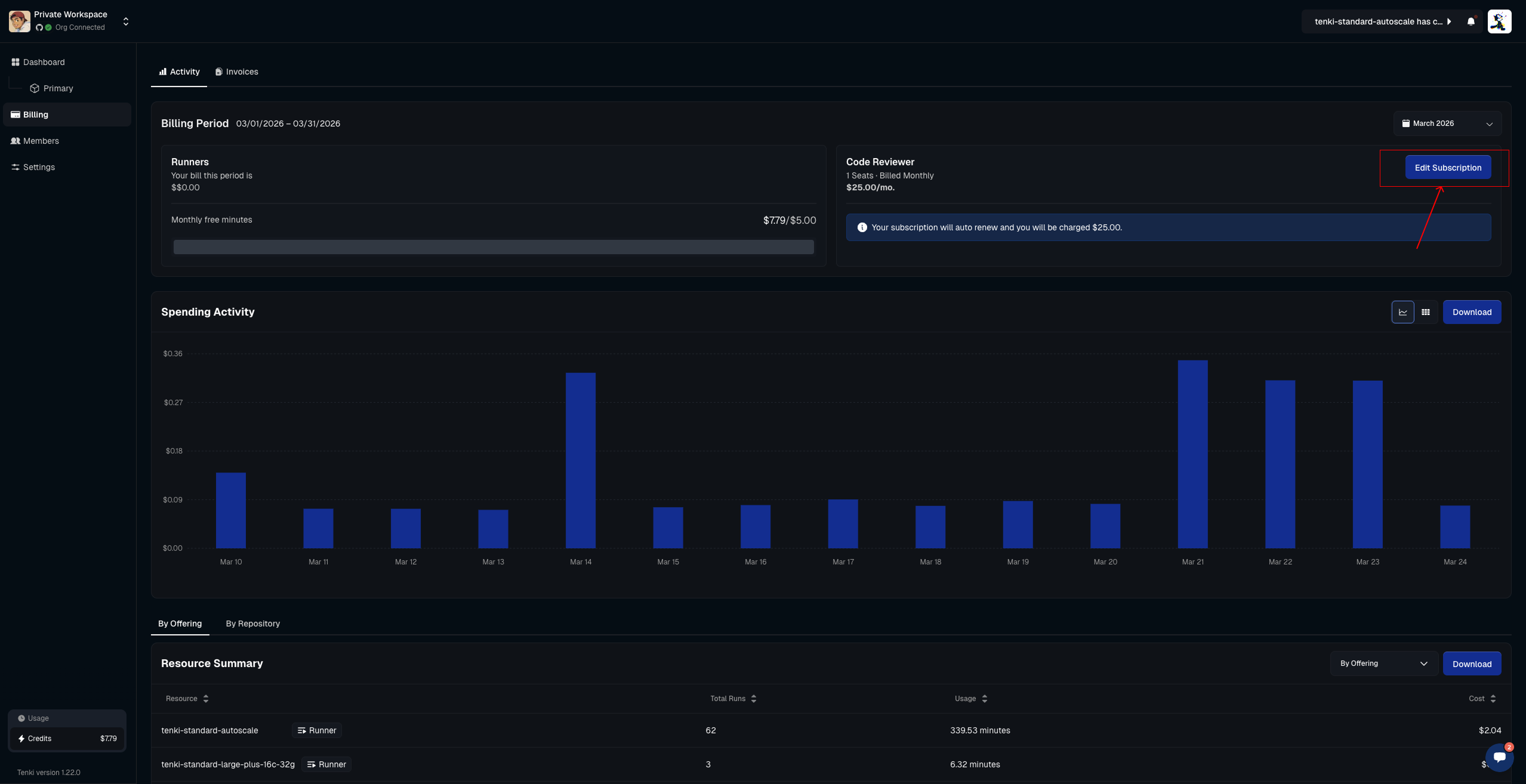Open the March 2026 period dropdown

(1447, 124)
